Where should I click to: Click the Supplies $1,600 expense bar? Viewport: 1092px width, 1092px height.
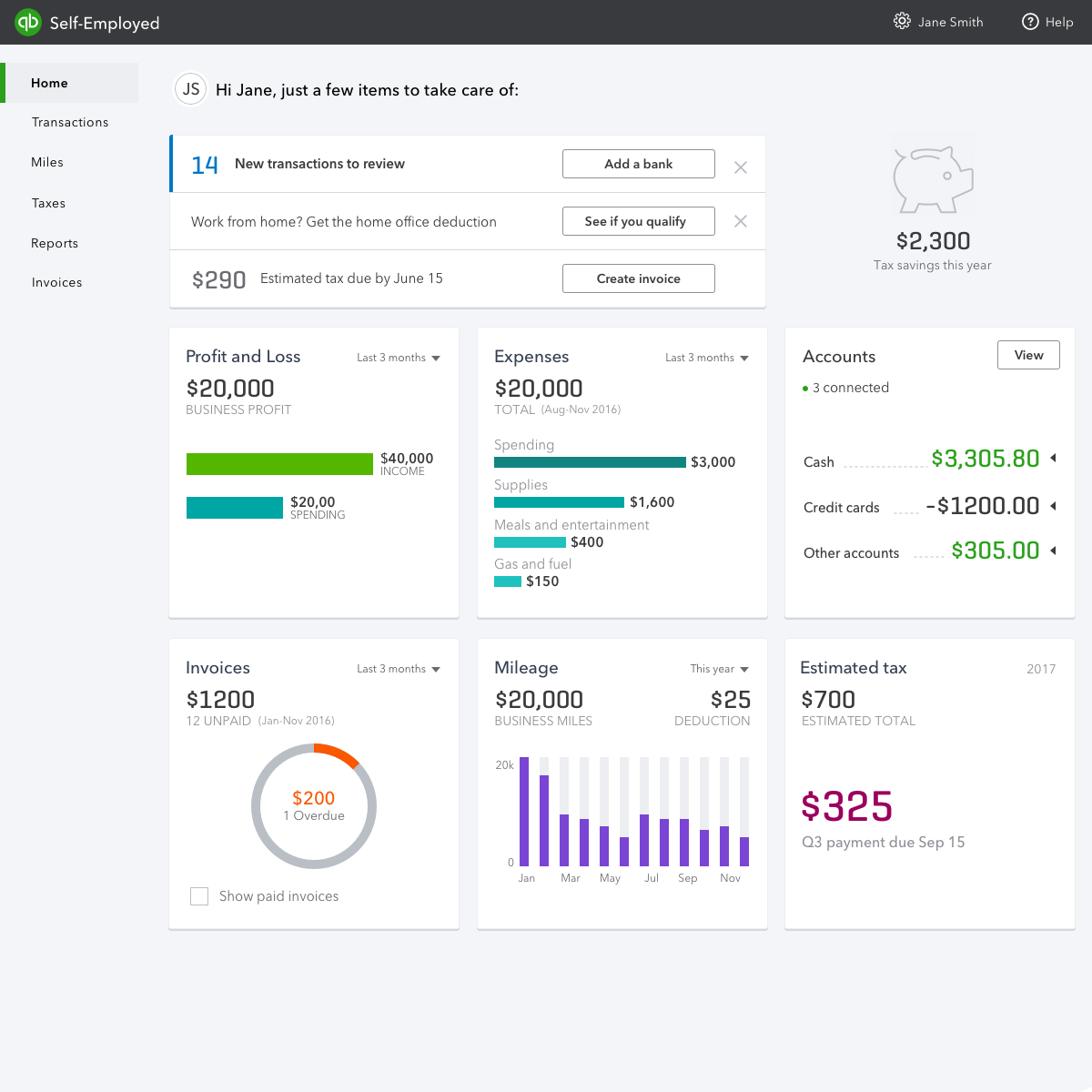pyautogui.click(x=559, y=502)
